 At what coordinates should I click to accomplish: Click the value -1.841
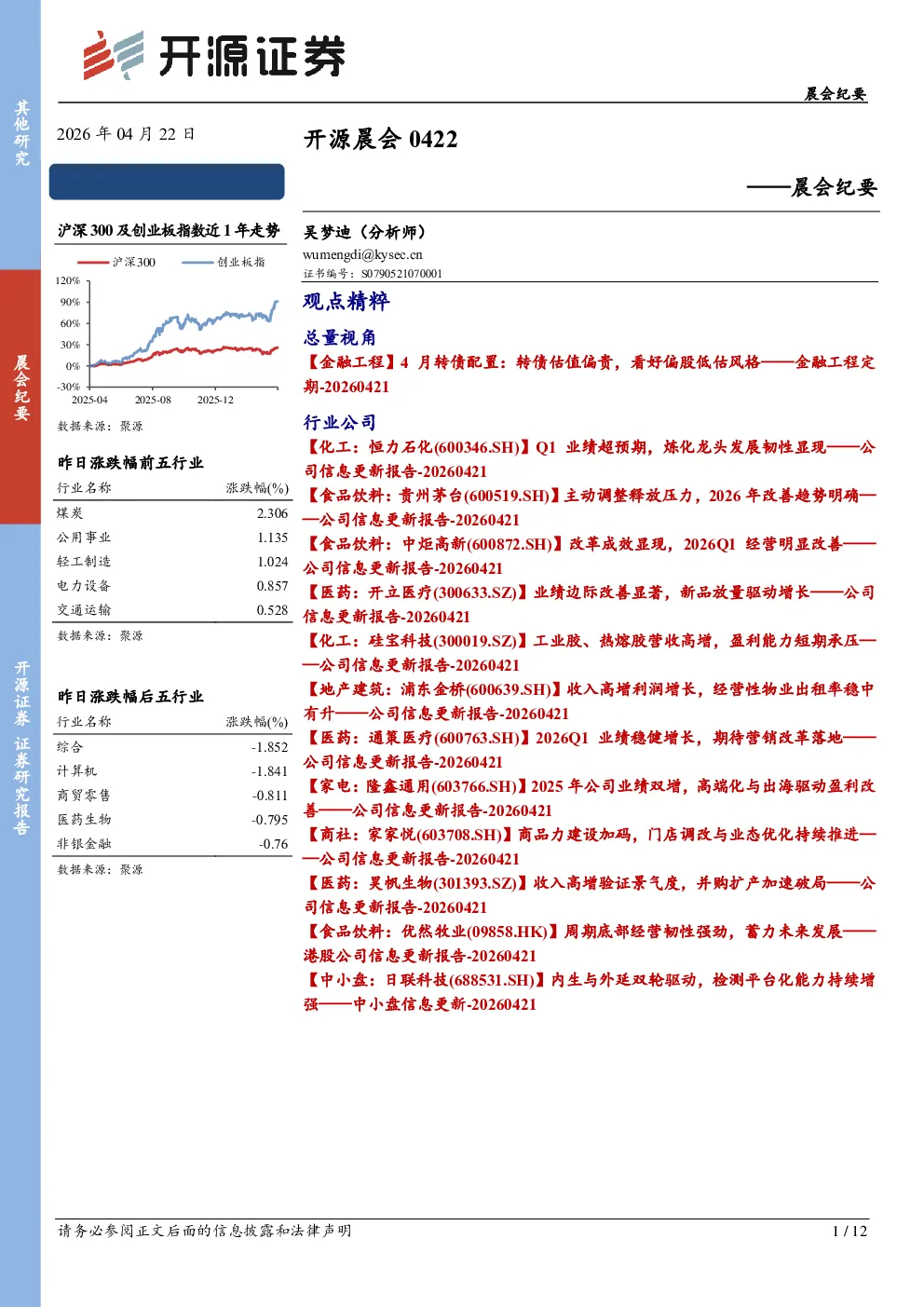270,771
